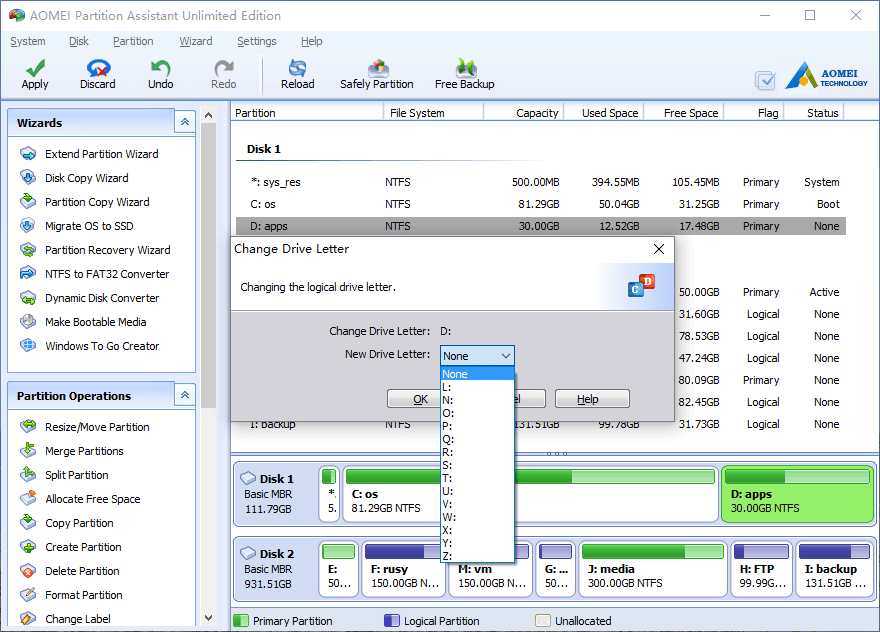Image resolution: width=880 pixels, height=632 pixels.
Task: Click the checklist icon beside AOMEI logo
Action: pos(765,81)
